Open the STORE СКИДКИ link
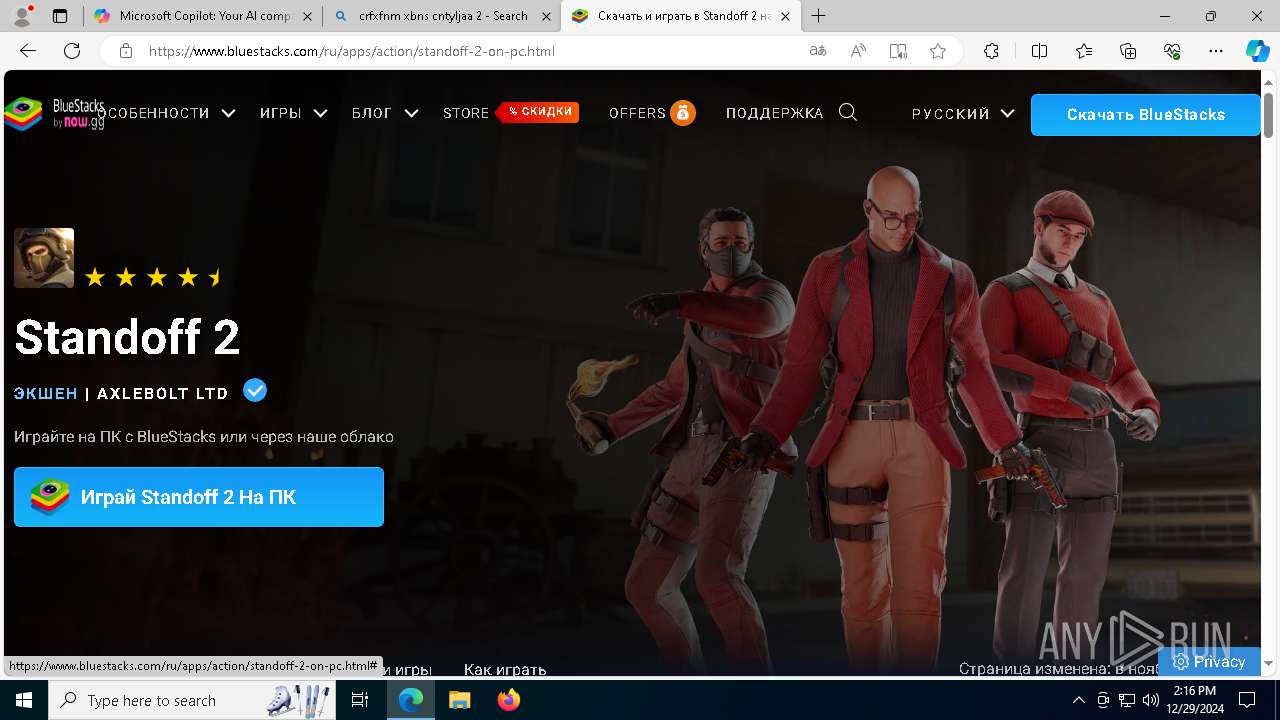The height and width of the screenshot is (720, 1280). (x=510, y=113)
